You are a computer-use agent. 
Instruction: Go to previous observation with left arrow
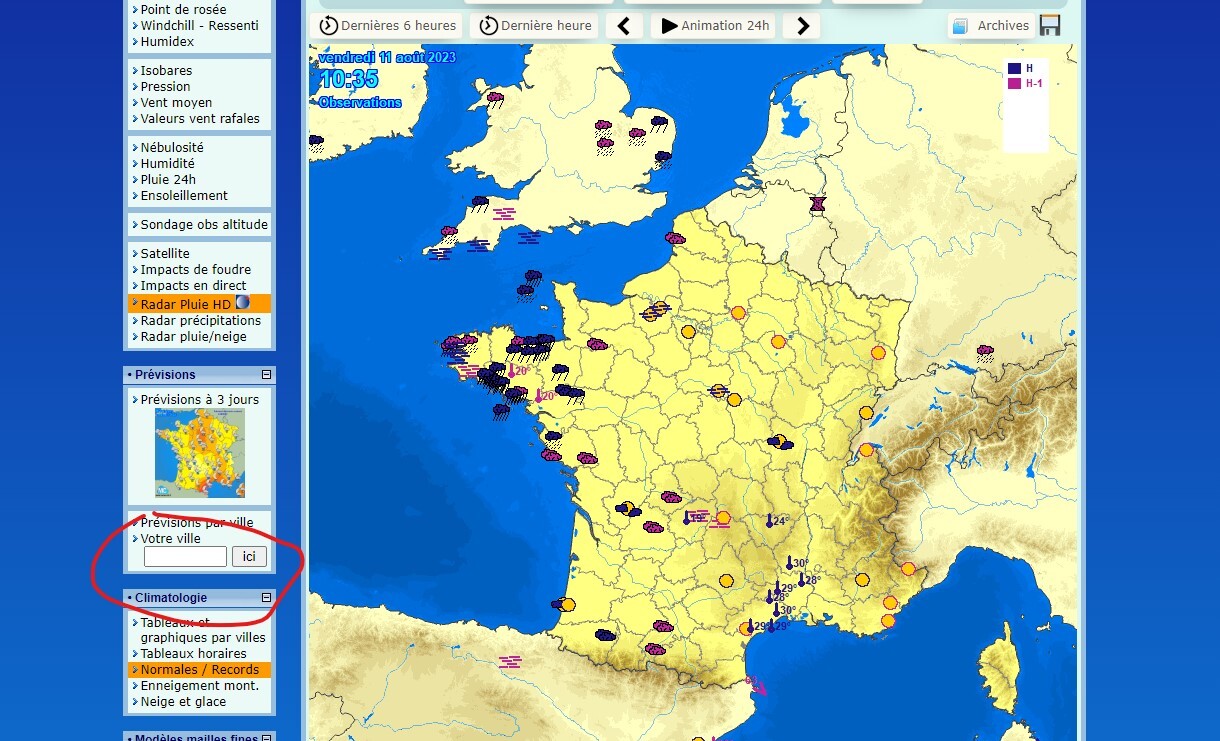pyautogui.click(x=624, y=26)
